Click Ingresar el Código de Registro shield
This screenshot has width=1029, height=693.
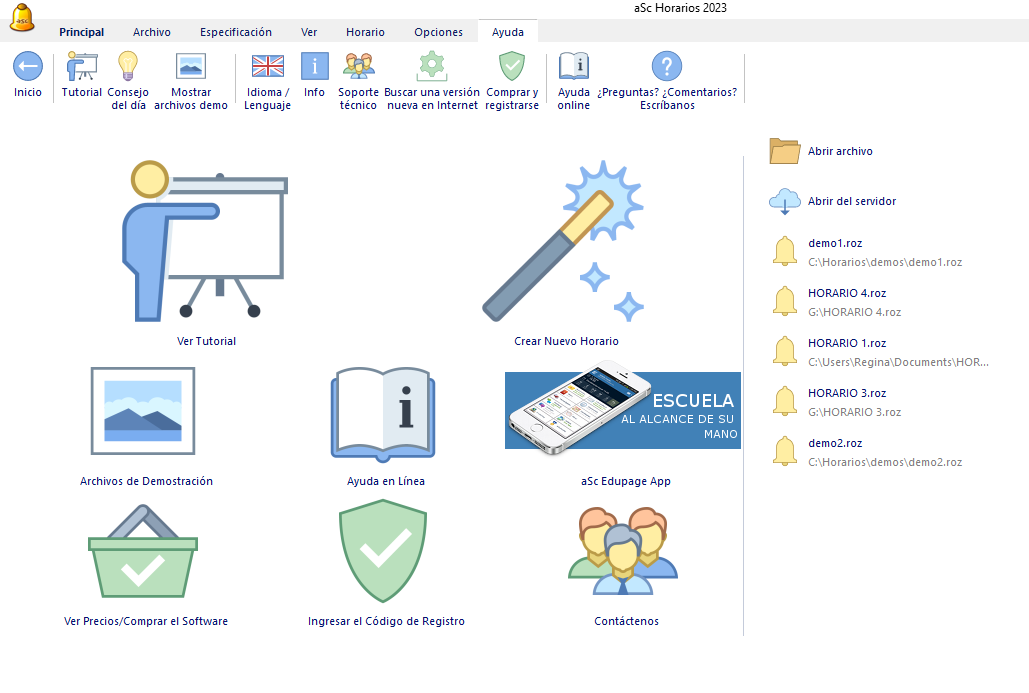coord(383,551)
